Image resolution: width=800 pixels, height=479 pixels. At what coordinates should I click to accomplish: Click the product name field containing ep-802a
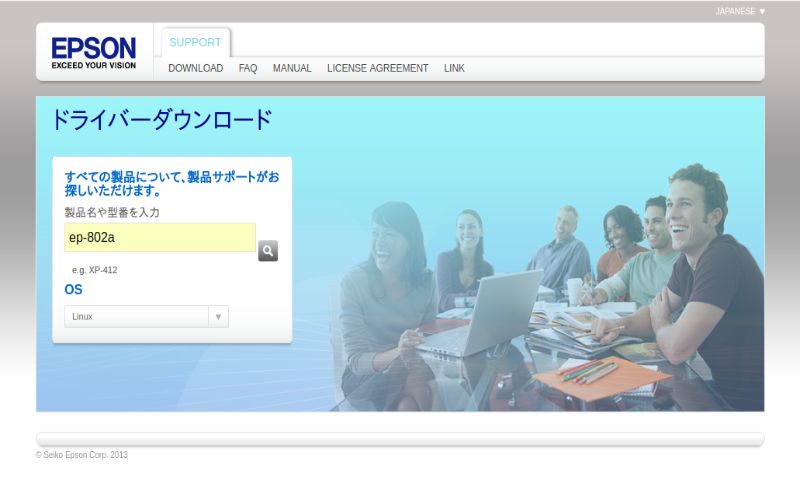click(160, 237)
